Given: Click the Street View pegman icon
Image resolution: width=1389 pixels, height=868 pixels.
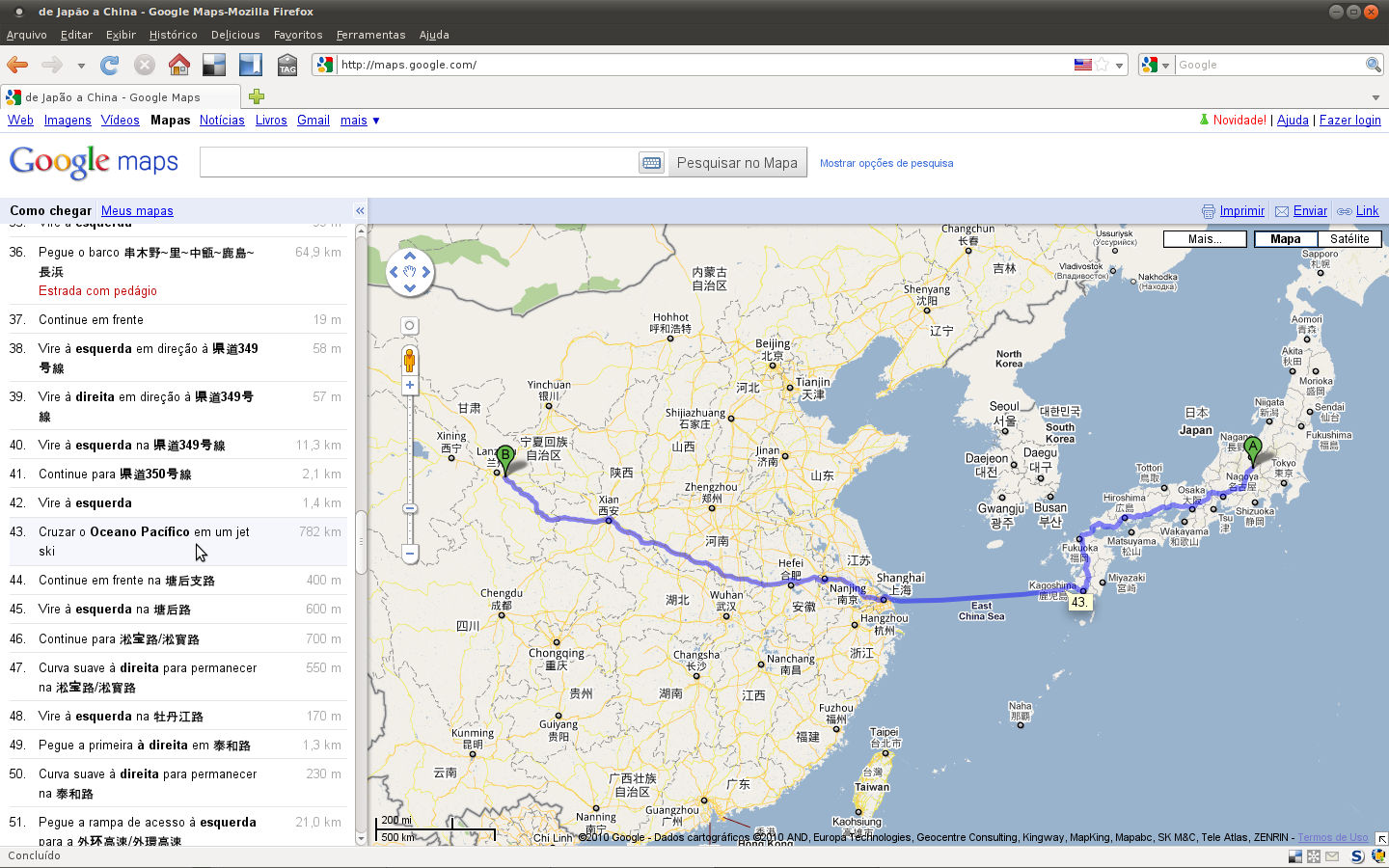Looking at the screenshot, I should (x=410, y=360).
